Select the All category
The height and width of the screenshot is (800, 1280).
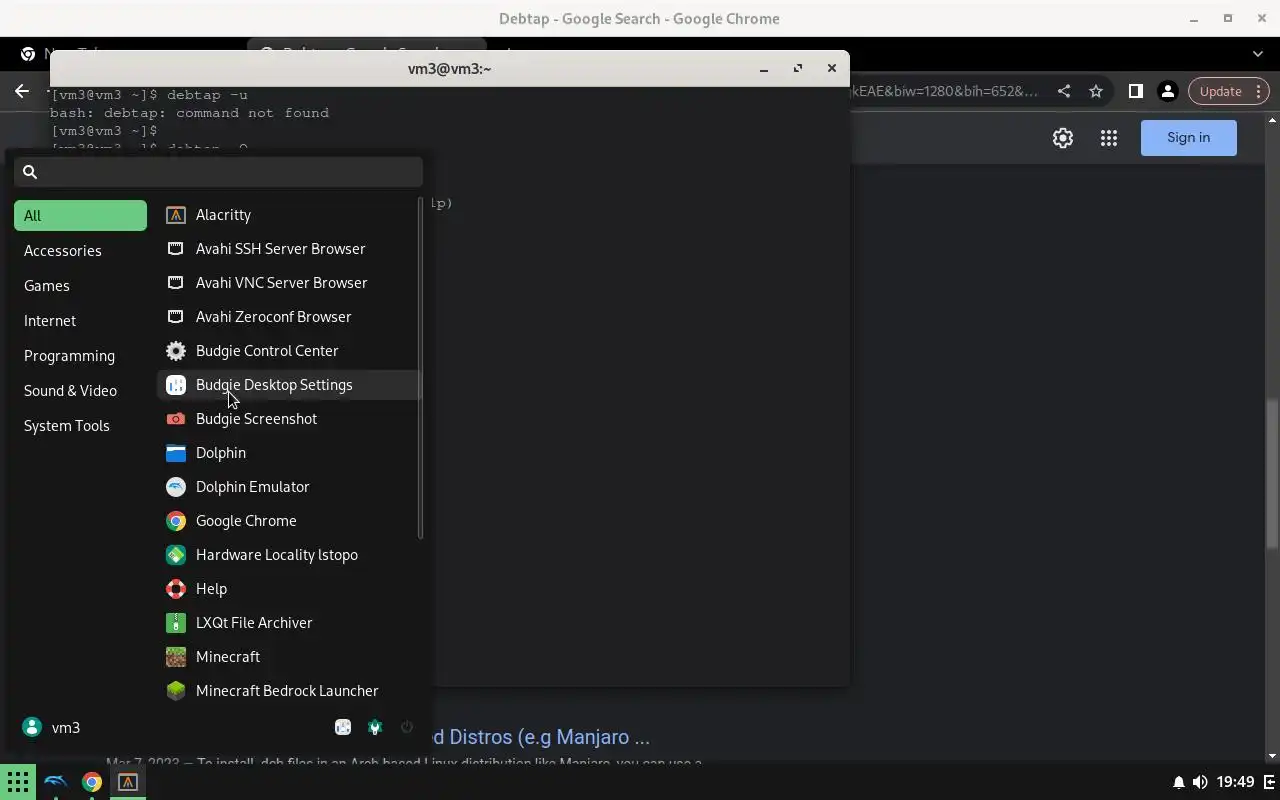coord(80,216)
